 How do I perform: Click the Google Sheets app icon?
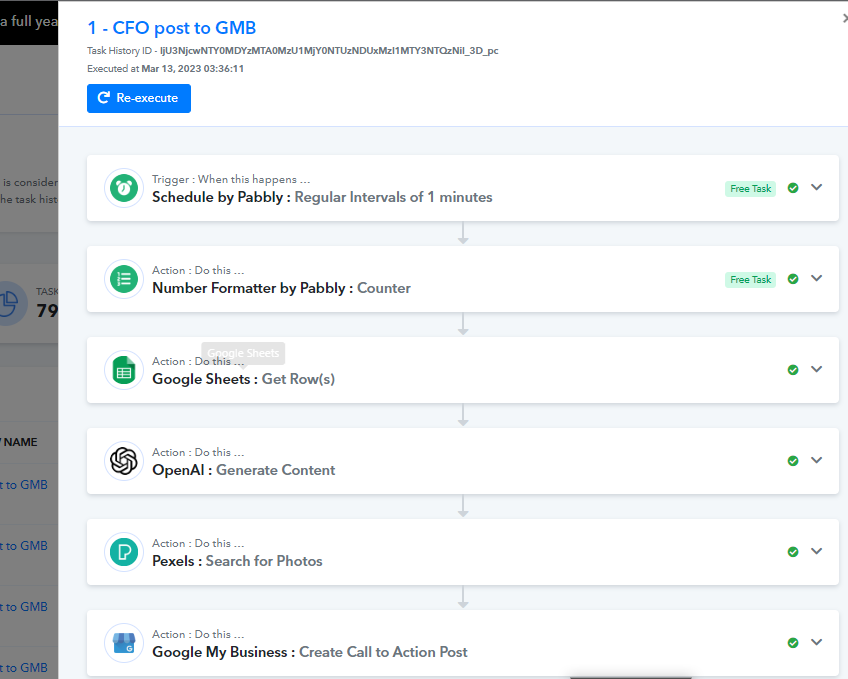pyautogui.click(x=124, y=370)
